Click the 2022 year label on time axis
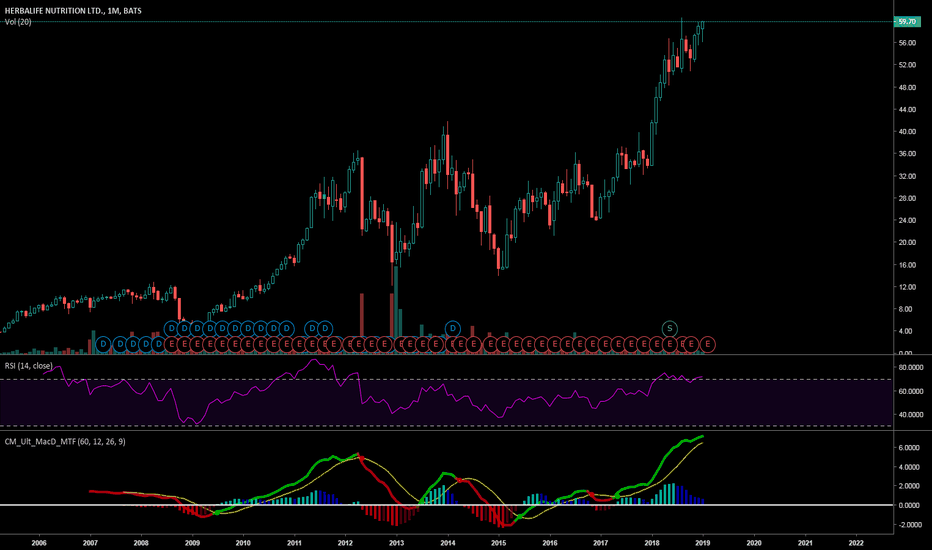The image size is (932, 550). click(x=857, y=542)
